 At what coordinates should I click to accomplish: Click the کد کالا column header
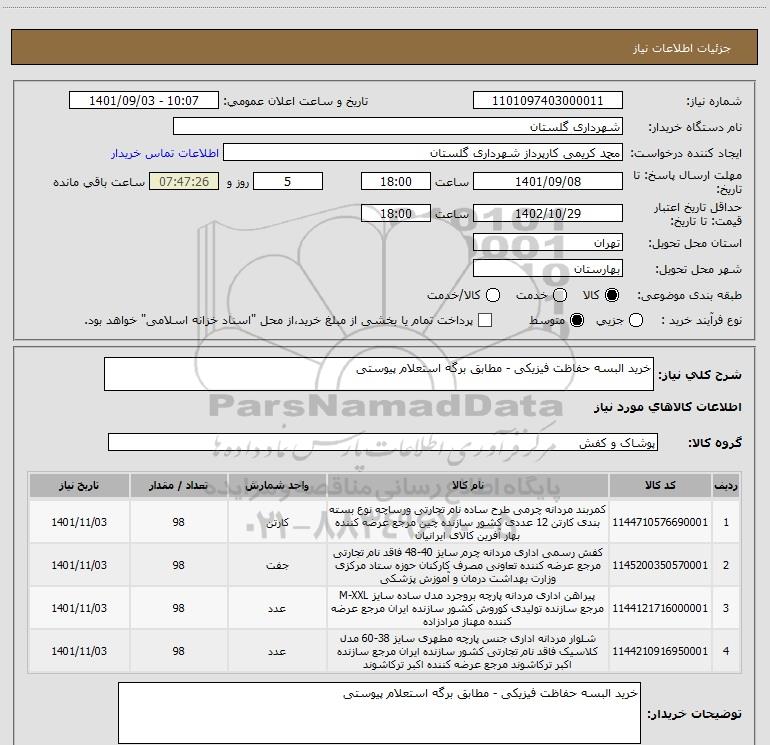pyautogui.click(x=660, y=485)
